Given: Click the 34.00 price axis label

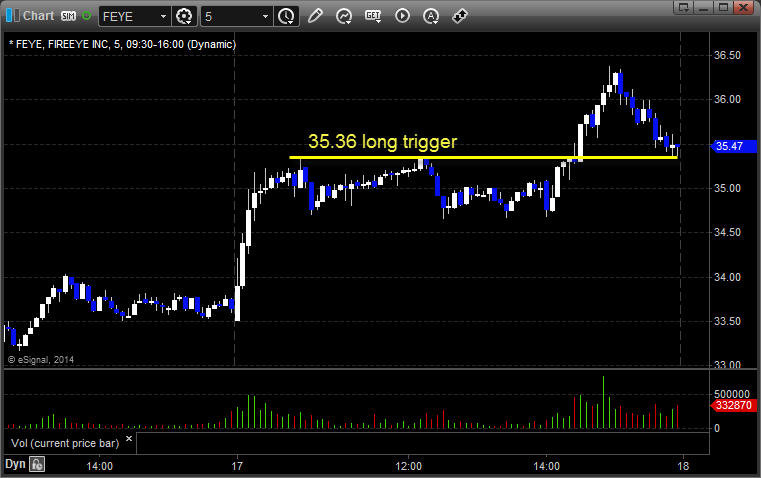Looking at the screenshot, I should (x=727, y=277).
